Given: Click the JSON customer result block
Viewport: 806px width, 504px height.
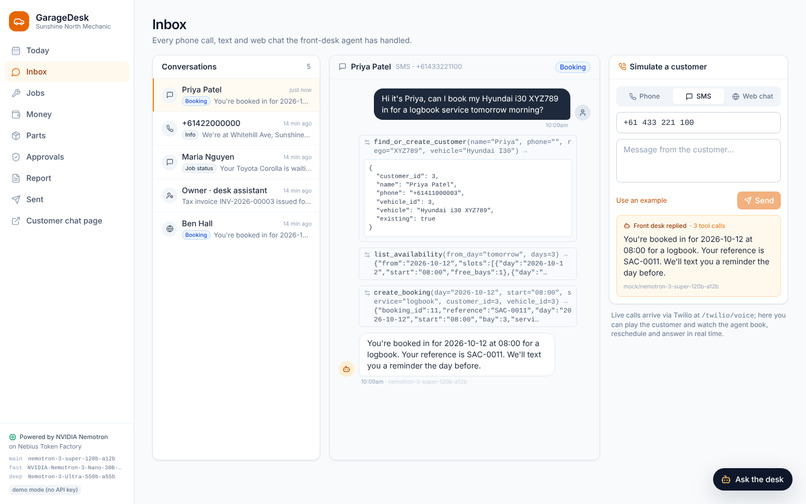Looking at the screenshot, I should [468, 197].
